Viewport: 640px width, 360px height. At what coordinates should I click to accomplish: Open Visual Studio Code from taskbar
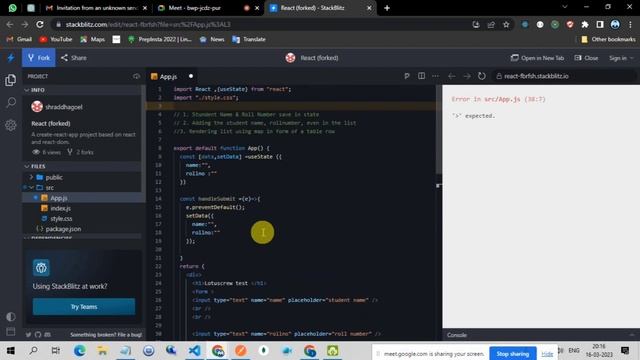pyautogui.click(x=194, y=351)
